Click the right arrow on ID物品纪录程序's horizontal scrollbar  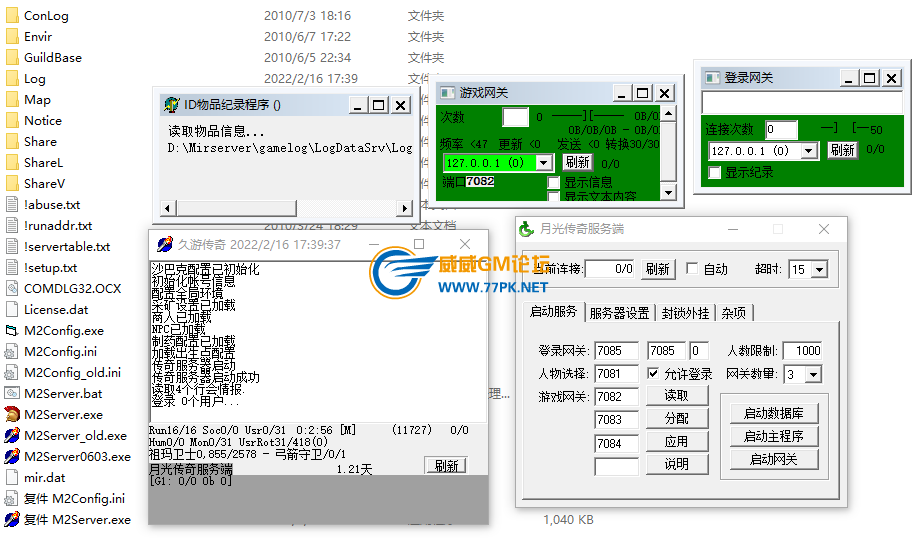click(x=405, y=208)
